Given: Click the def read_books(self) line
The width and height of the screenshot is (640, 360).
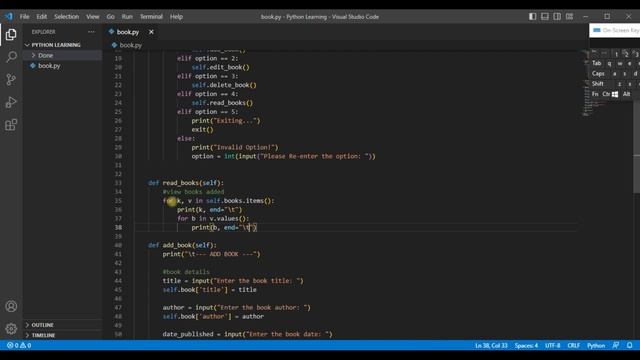Looking at the screenshot, I should pyautogui.click(x=186, y=183).
